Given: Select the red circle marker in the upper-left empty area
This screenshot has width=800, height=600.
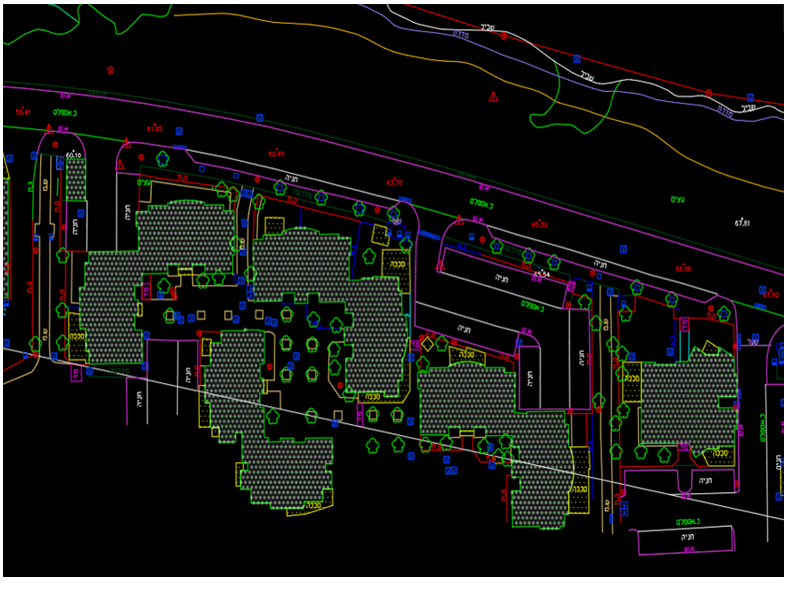Looking at the screenshot, I should 110,70.
